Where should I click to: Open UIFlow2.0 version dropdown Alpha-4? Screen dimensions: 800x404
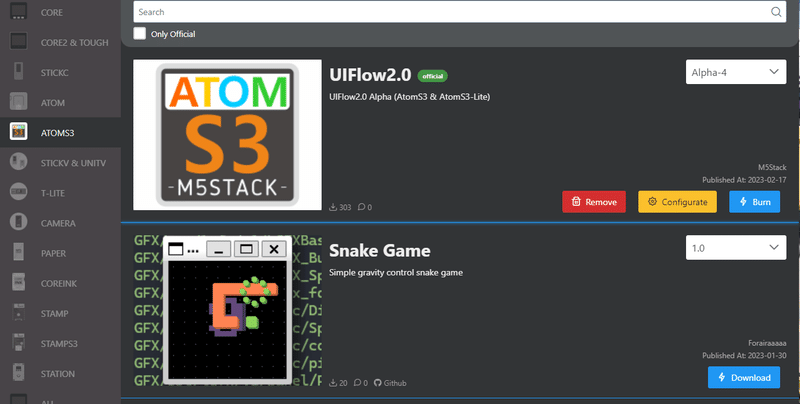[736, 72]
